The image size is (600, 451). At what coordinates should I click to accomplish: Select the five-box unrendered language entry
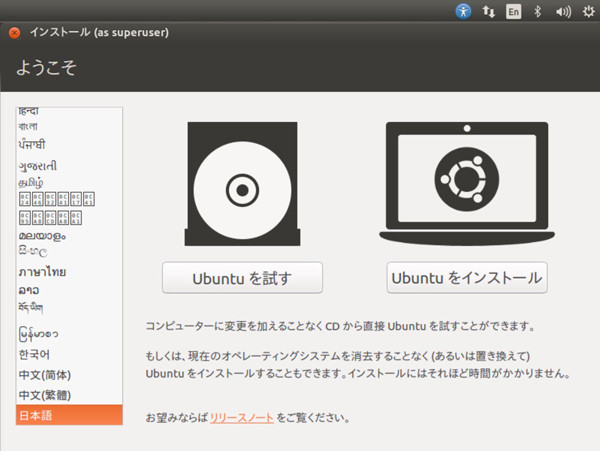(69, 218)
